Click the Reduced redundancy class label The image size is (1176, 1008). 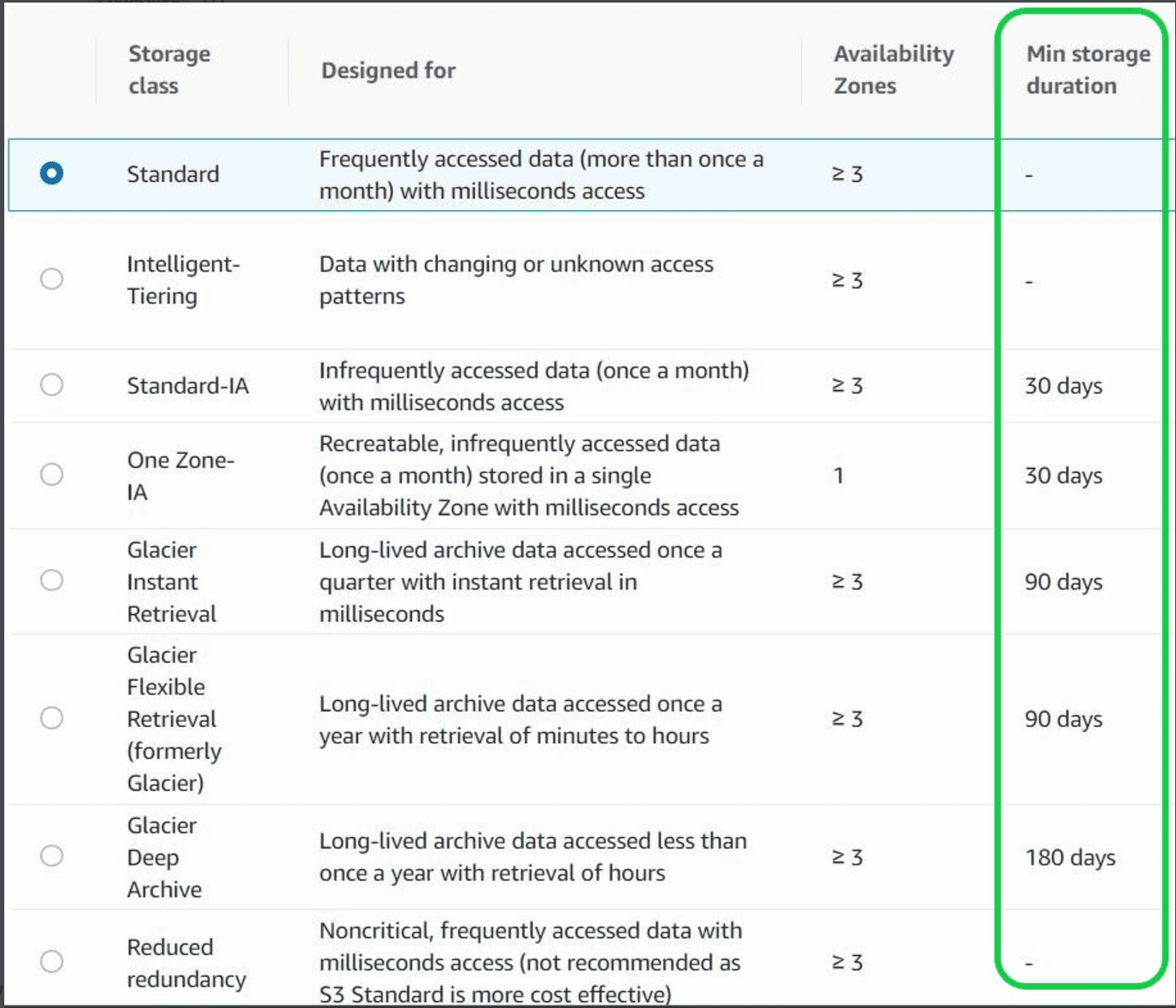(x=186, y=963)
